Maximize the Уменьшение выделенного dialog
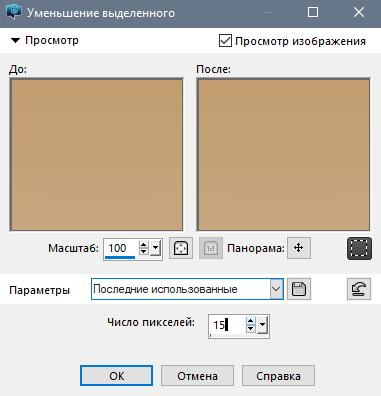 pyautogui.click(x=313, y=12)
